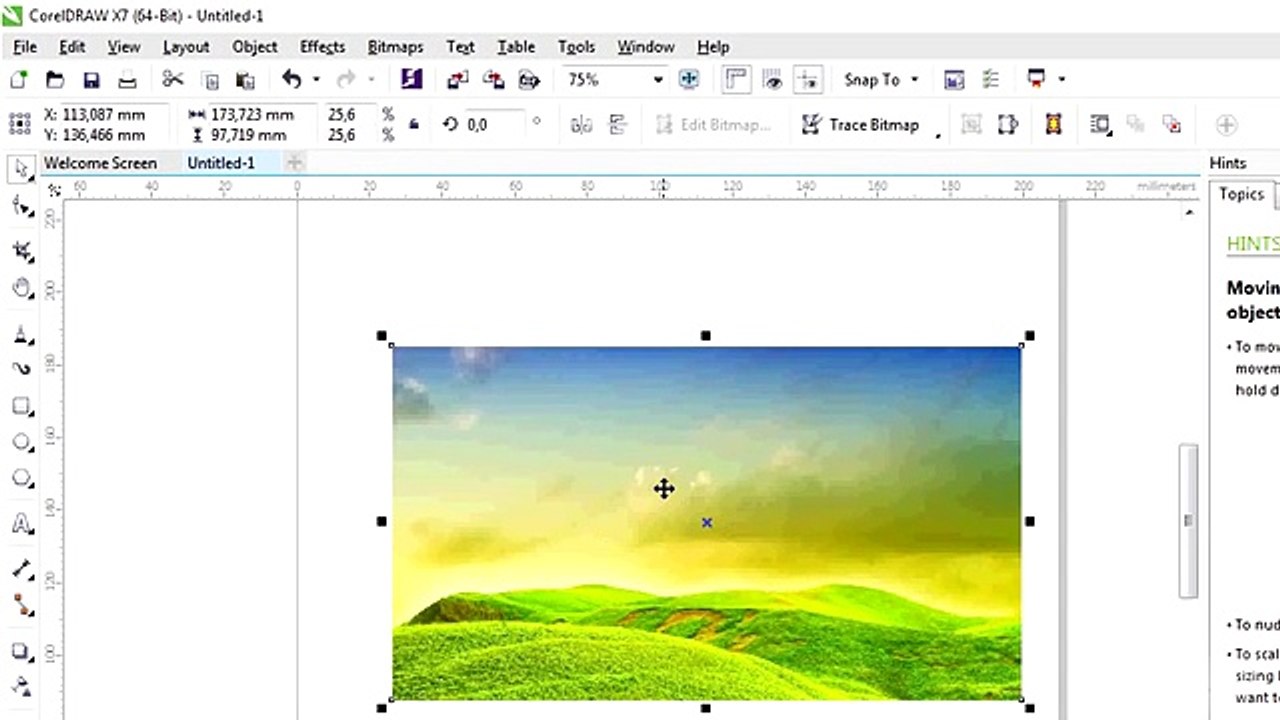Copy the selected object
1280x720 pixels.
210,80
